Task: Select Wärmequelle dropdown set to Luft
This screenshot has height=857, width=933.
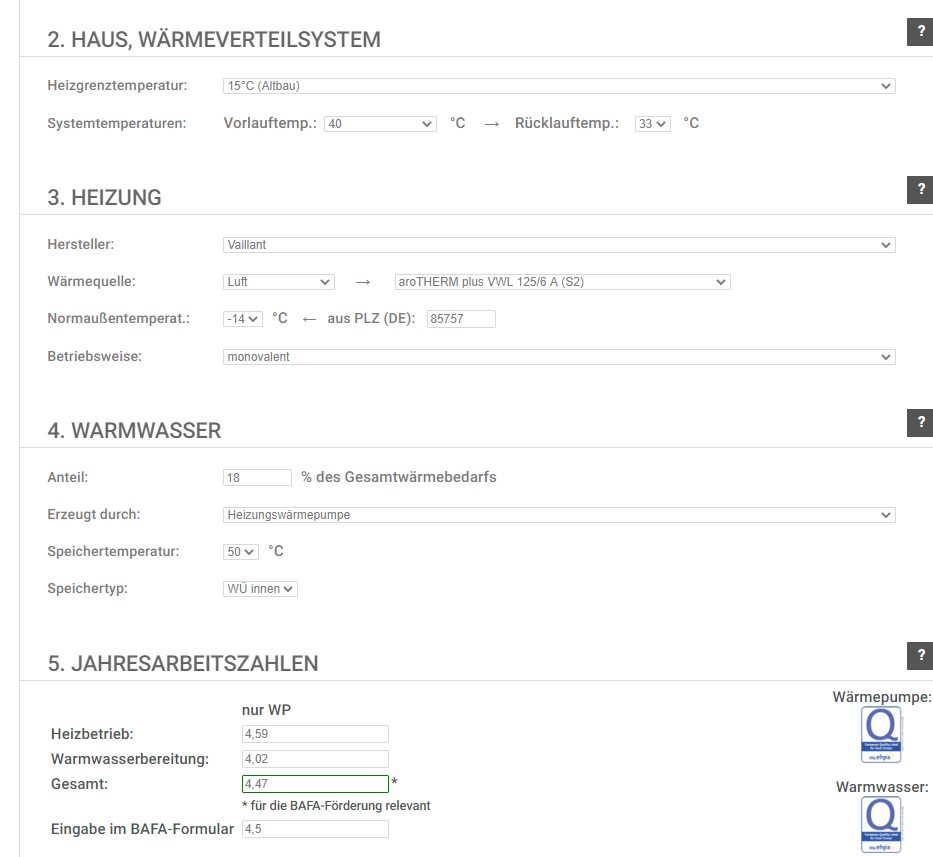Action: click(x=278, y=282)
